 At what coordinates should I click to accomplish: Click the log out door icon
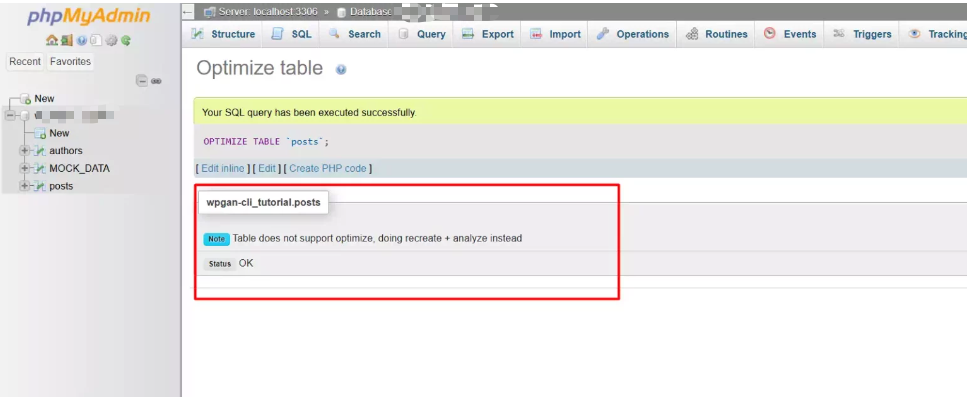[x=67, y=41]
